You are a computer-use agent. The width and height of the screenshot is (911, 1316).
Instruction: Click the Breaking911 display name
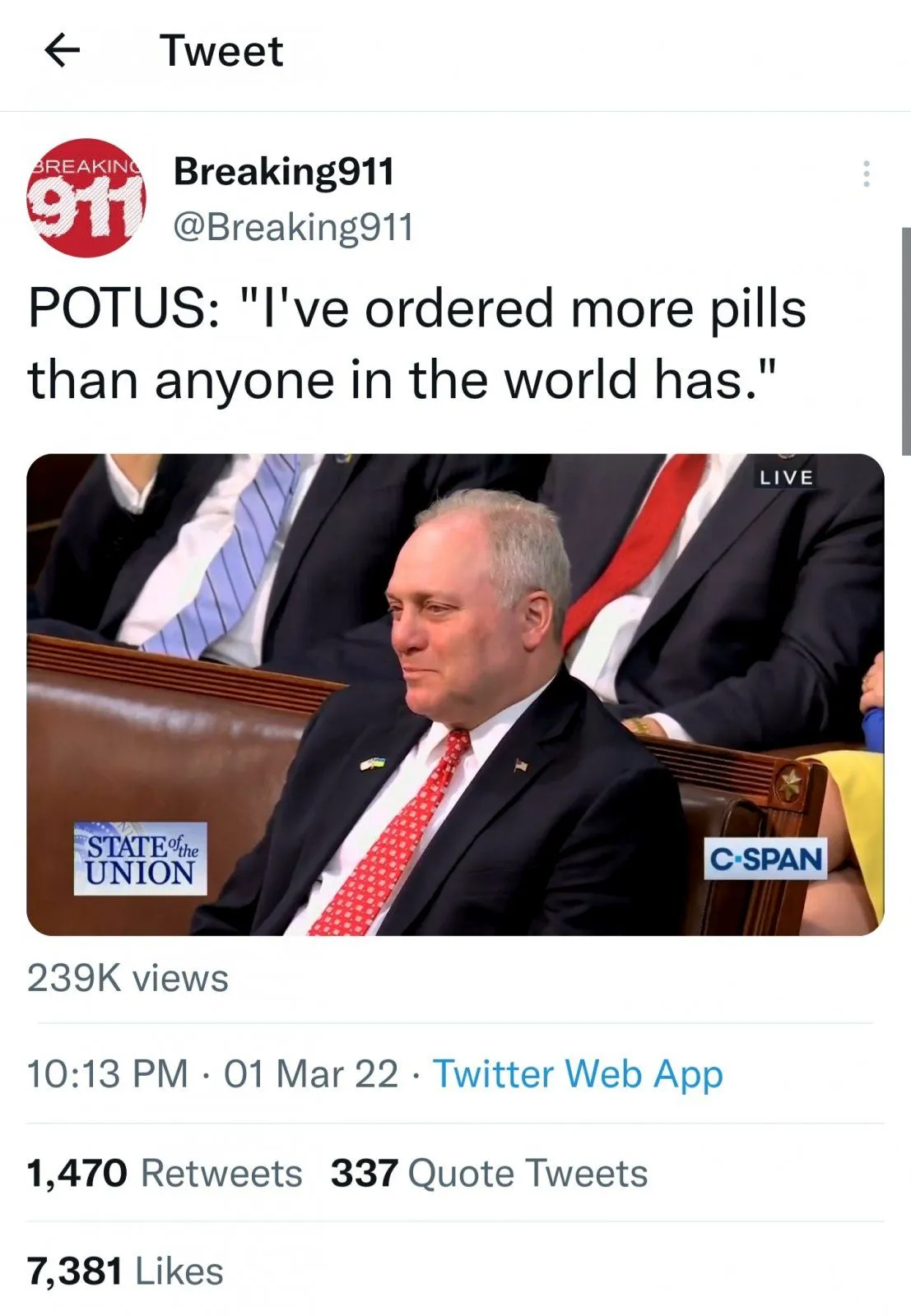284,171
